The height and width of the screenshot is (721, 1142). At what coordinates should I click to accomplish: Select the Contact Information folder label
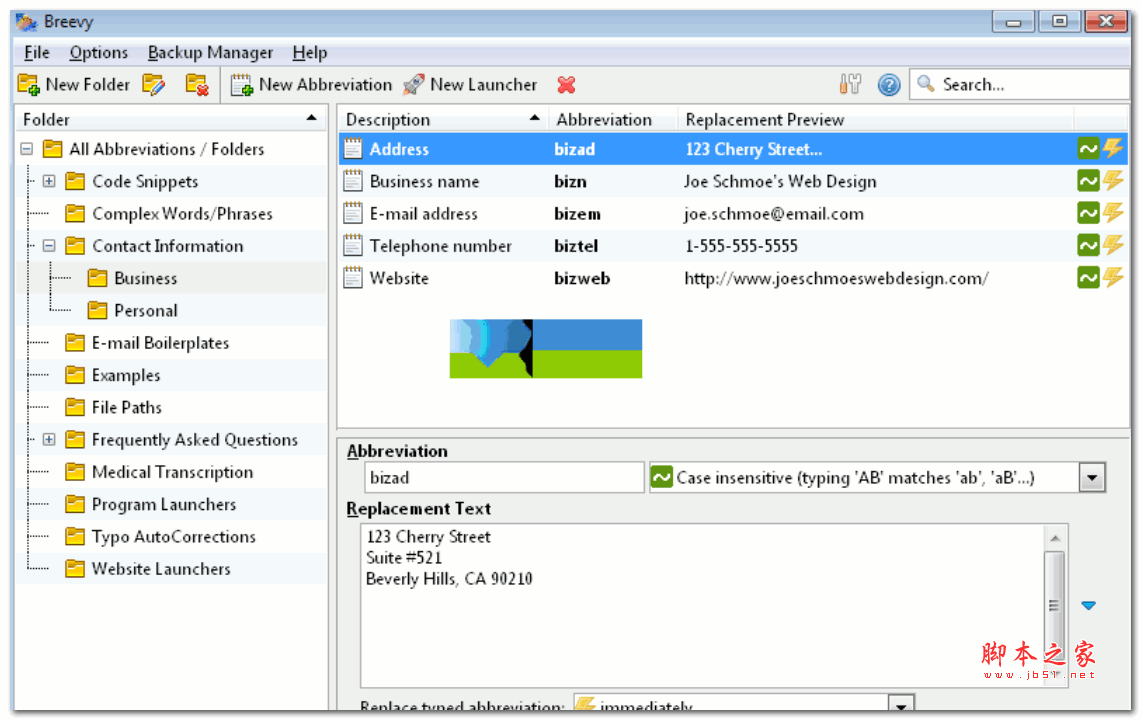tap(168, 246)
